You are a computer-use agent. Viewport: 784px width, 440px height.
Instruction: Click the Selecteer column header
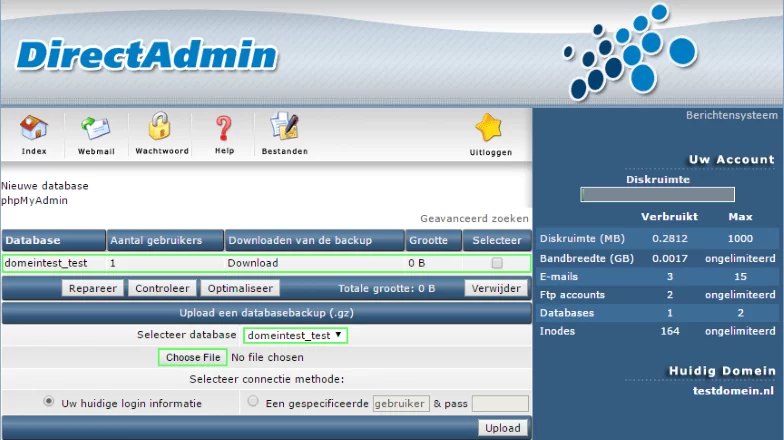point(497,240)
